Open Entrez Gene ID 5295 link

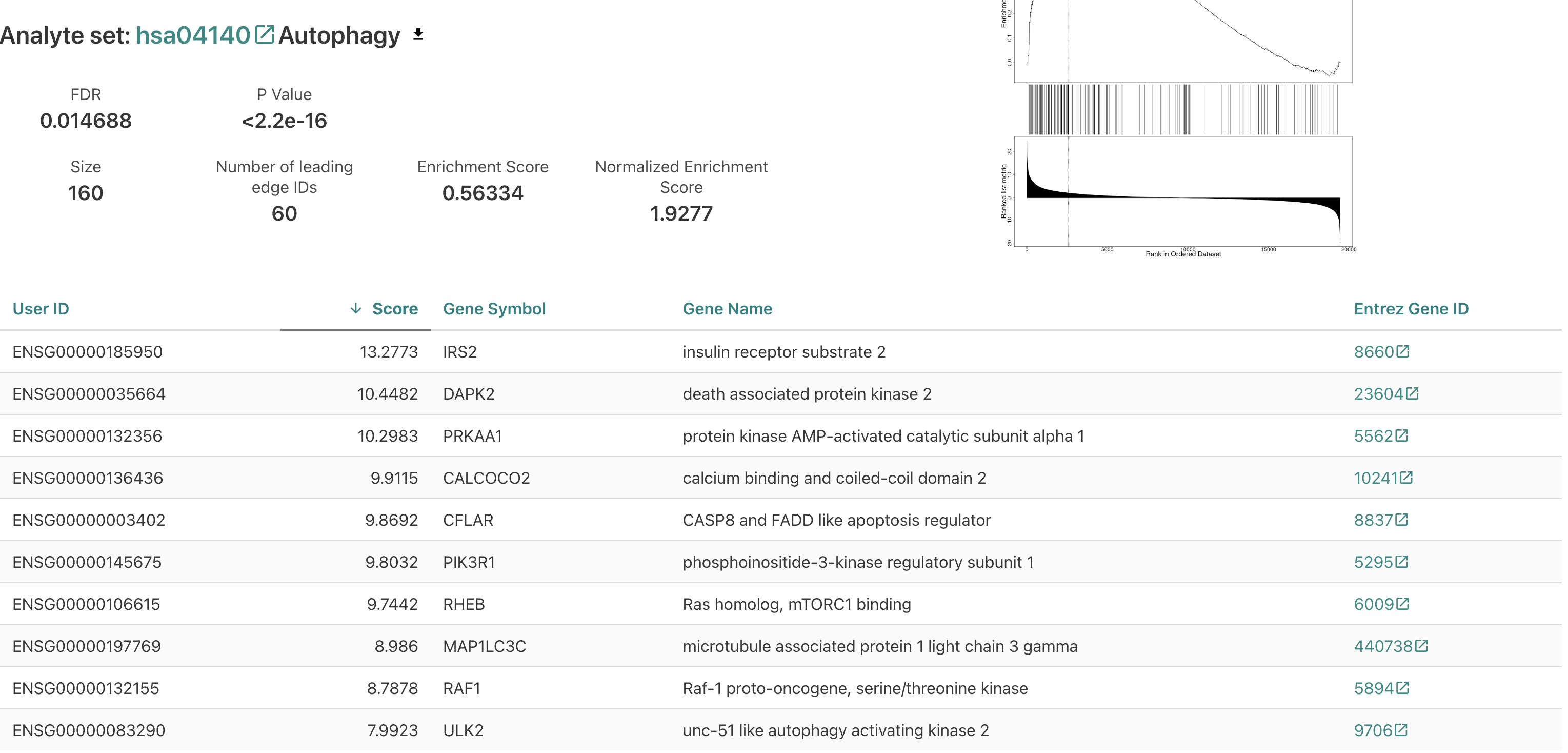click(x=1373, y=562)
